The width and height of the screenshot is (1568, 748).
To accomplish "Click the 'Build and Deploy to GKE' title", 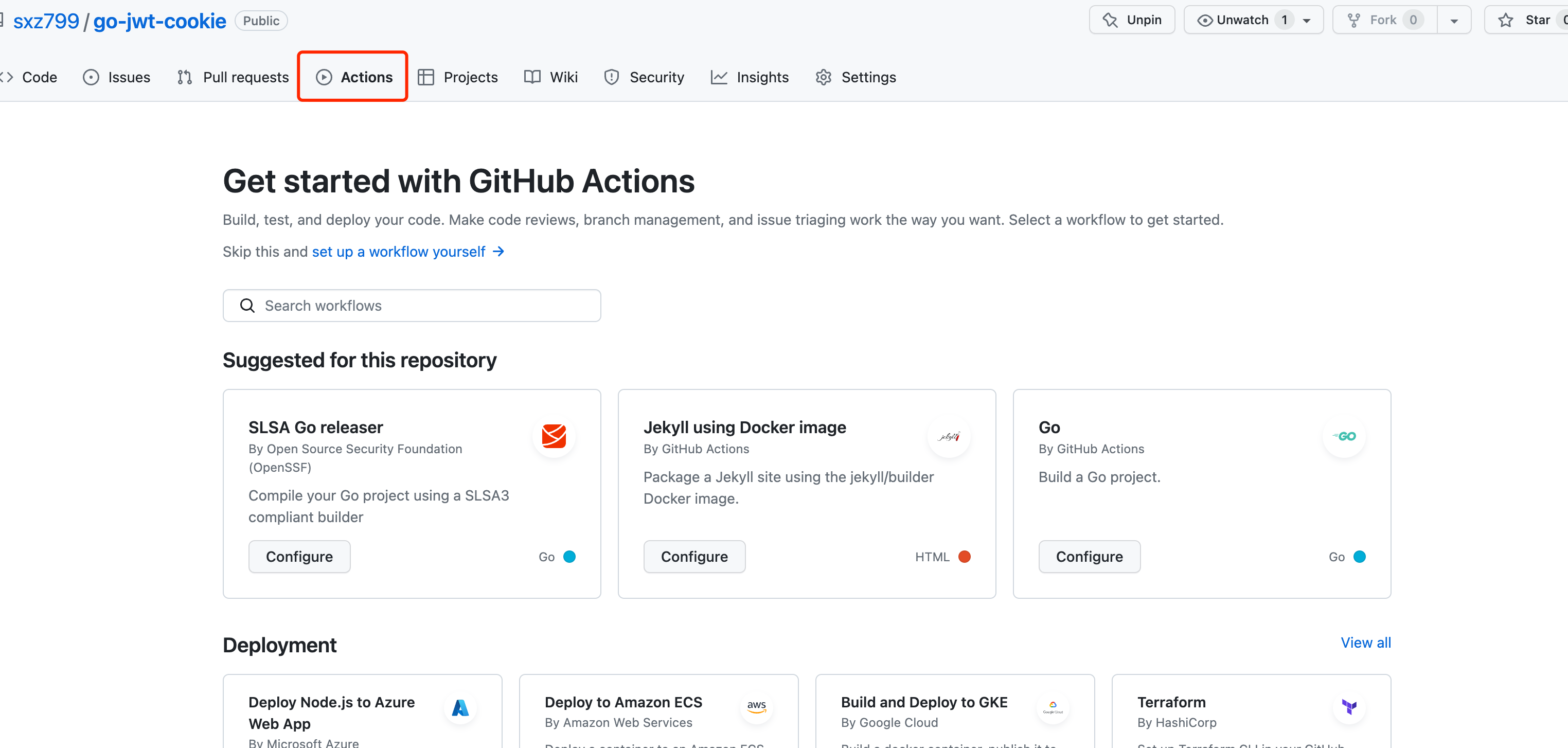I will point(924,702).
